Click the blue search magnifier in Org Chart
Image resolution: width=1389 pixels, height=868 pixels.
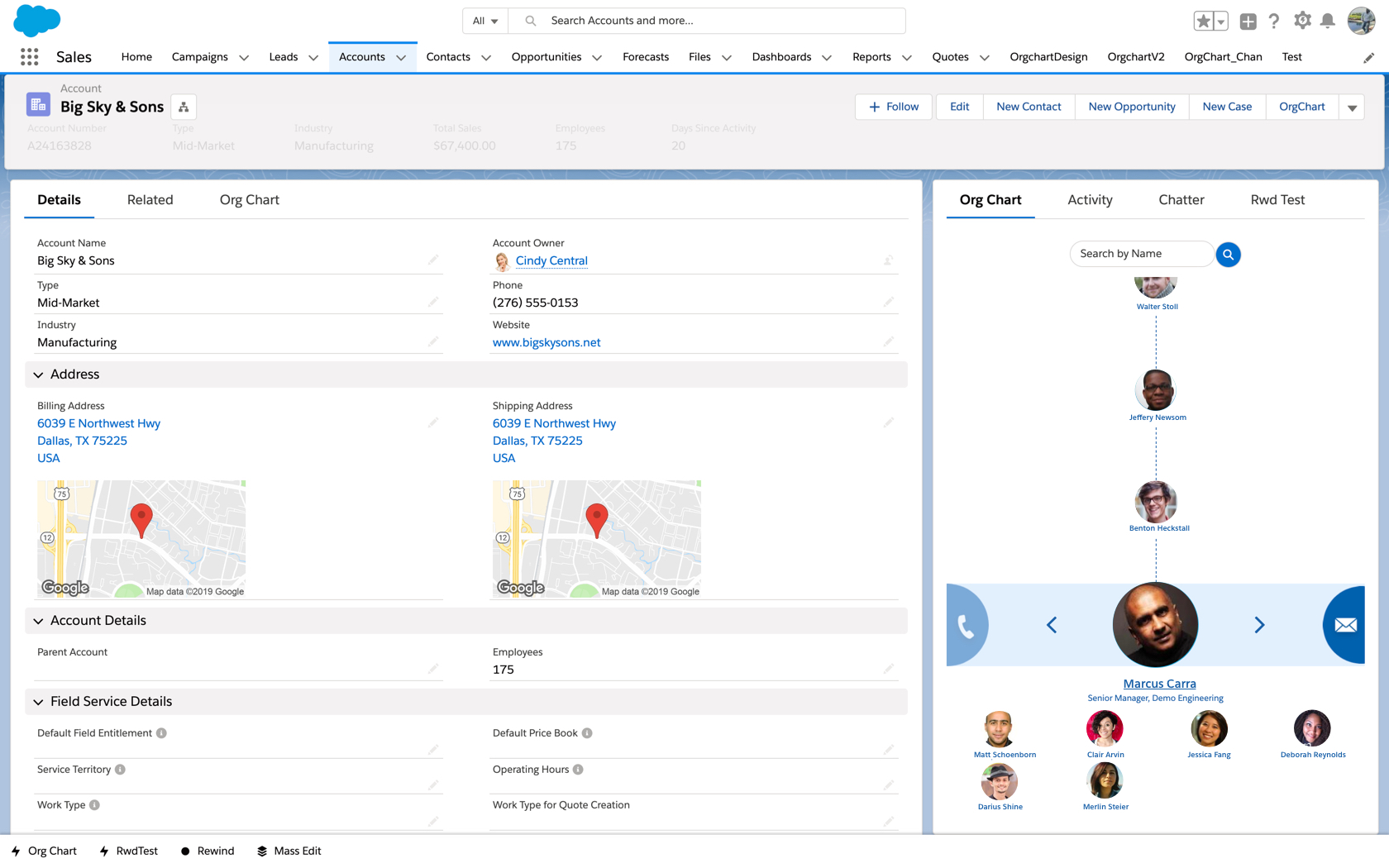(x=1228, y=255)
